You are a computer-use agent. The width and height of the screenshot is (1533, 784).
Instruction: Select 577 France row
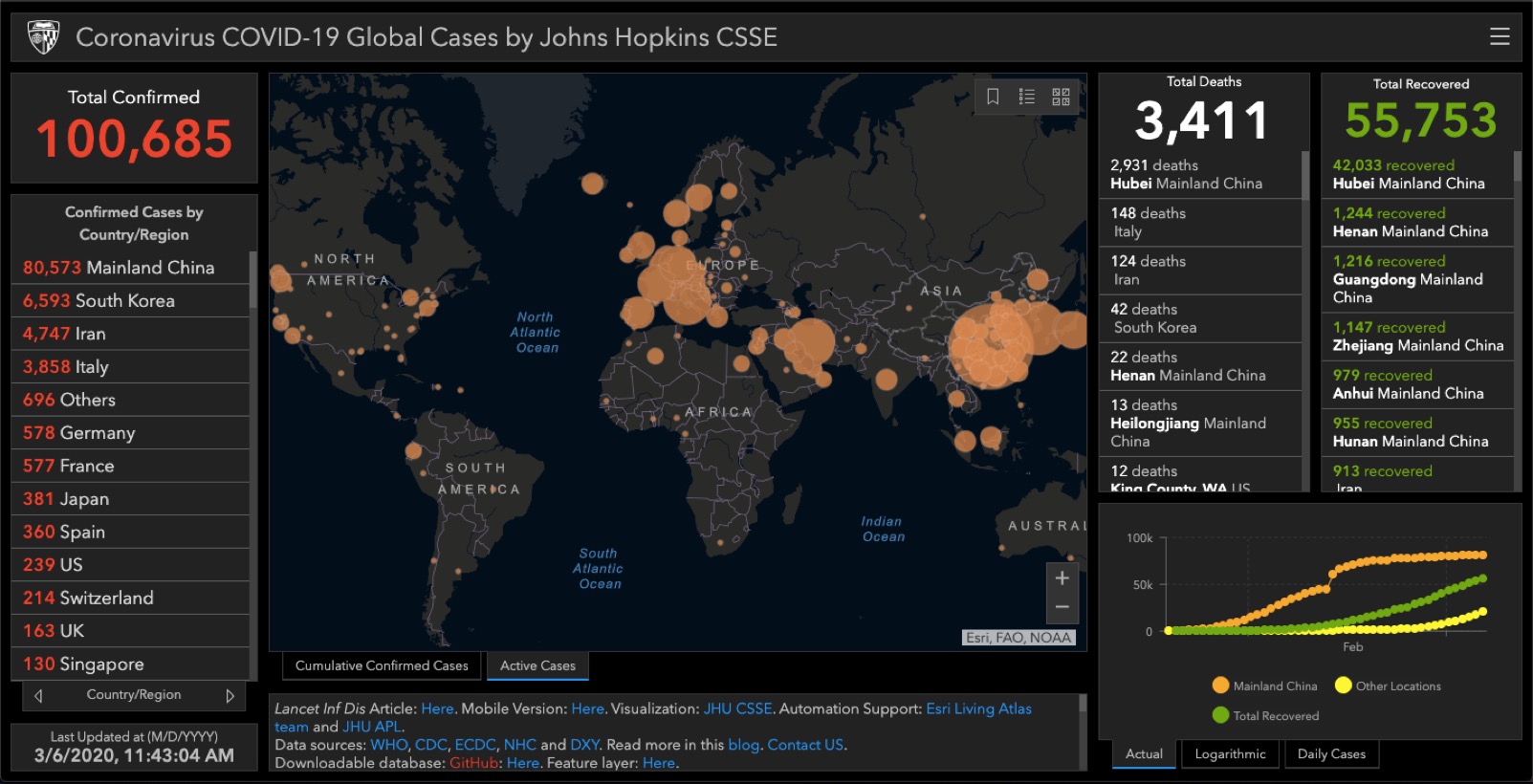(x=130, y=466)
